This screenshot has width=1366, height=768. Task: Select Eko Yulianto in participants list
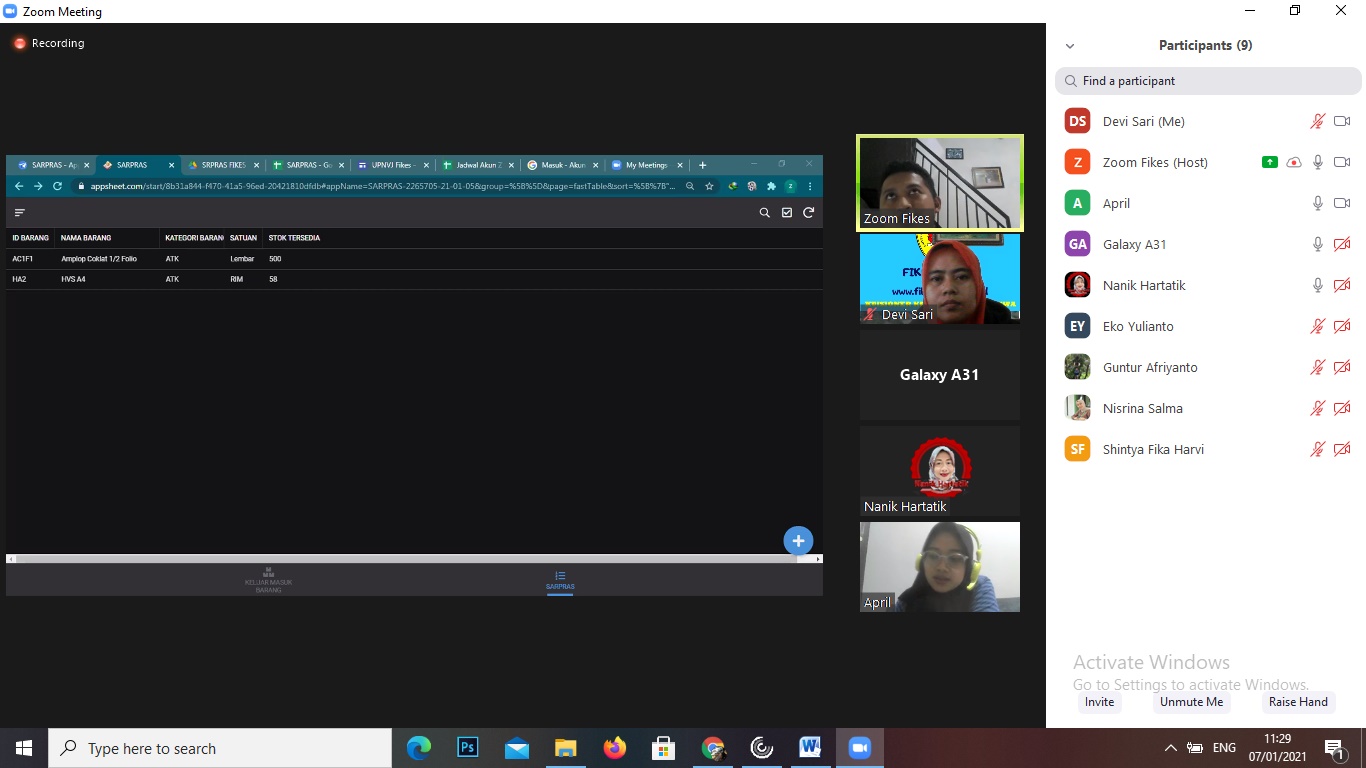point(1138,326)
